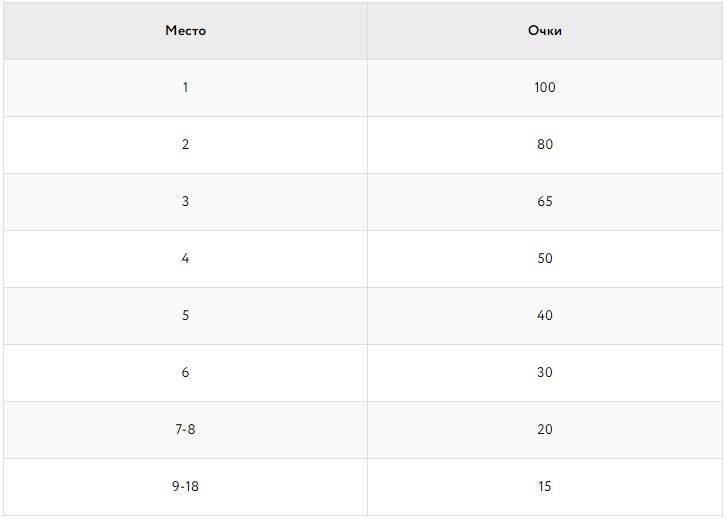Select the 20 points cell
The width and height of the screenshot is (726, 519).
click(x=544, y=430)
